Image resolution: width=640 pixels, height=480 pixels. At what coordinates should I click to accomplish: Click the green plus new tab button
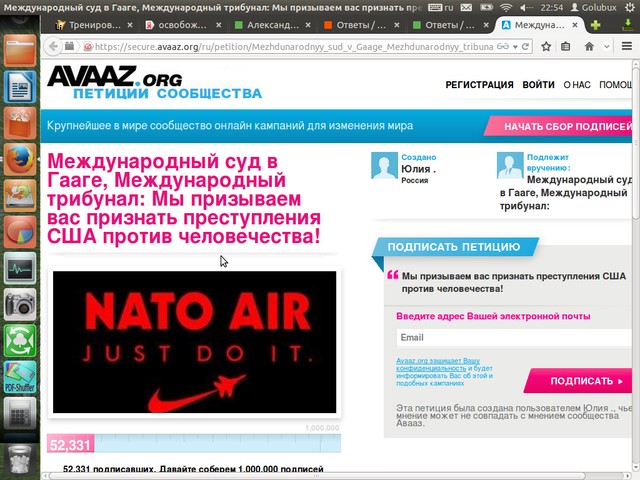[x=596, y=25]
